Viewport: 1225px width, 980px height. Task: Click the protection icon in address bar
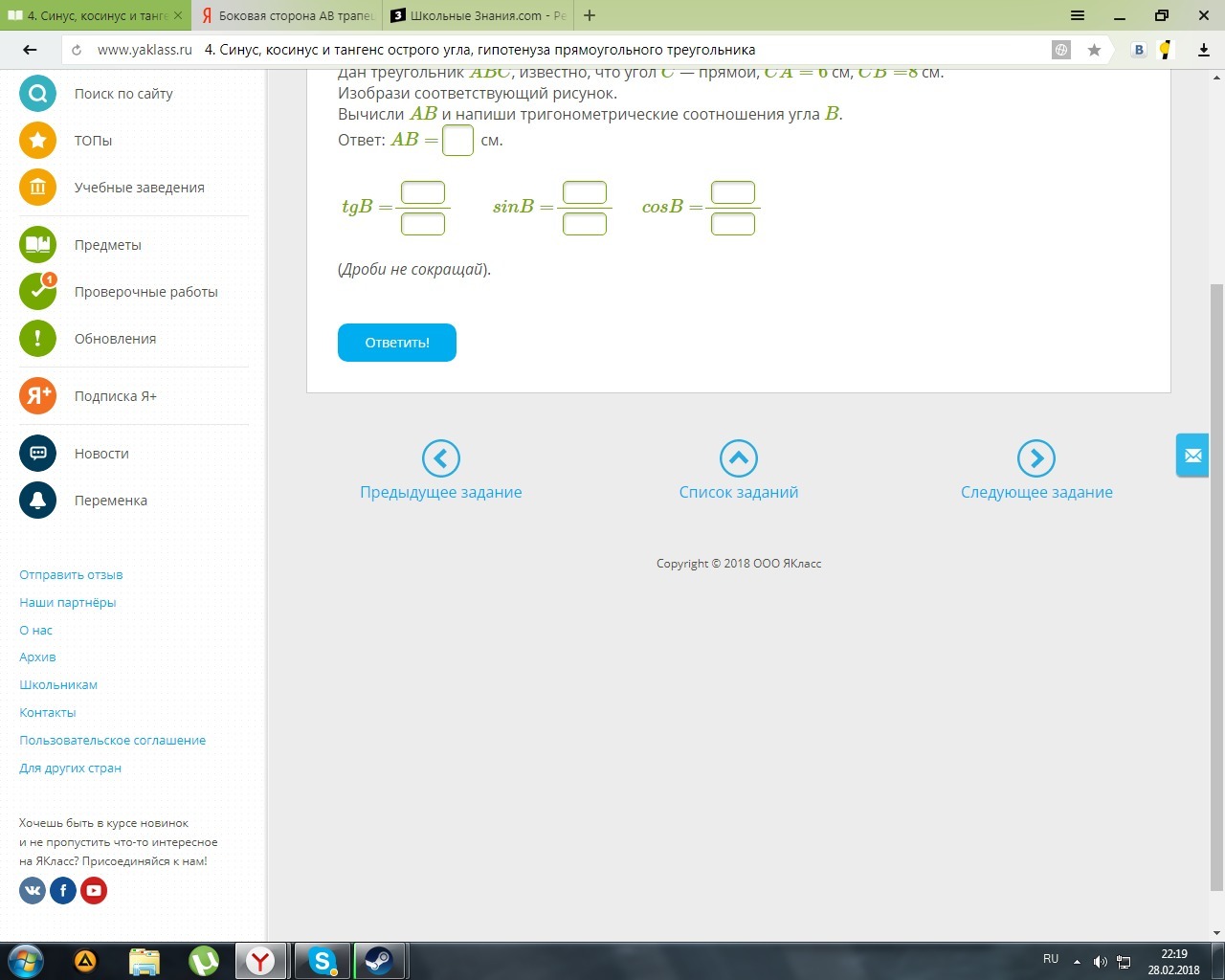pyautogui.click(x=1061, y=50)
